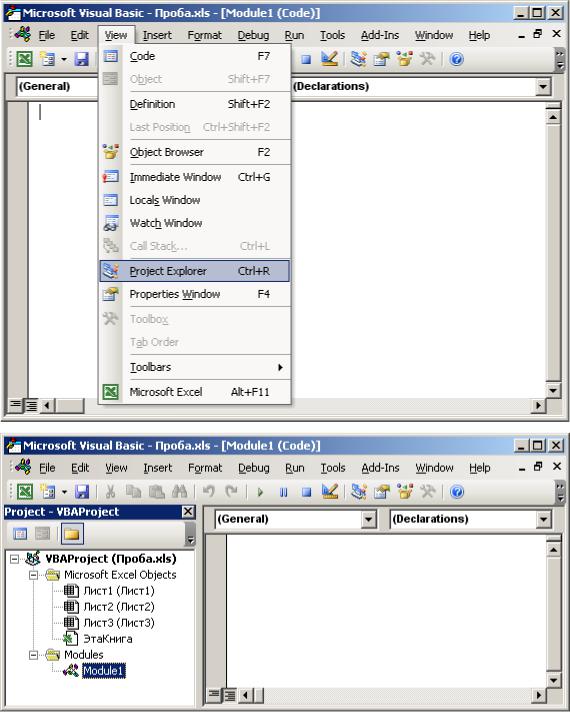Click Undo arrow in the Project-panel window toolbar
The height and width of the screenshot is (712, 570).
pyautogui.click(x=208, y=492)
